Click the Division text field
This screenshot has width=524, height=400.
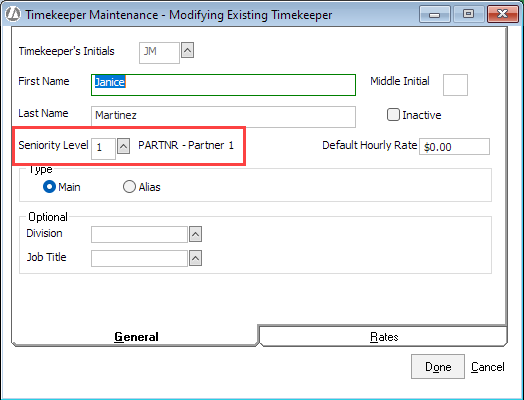coord(139,234)
